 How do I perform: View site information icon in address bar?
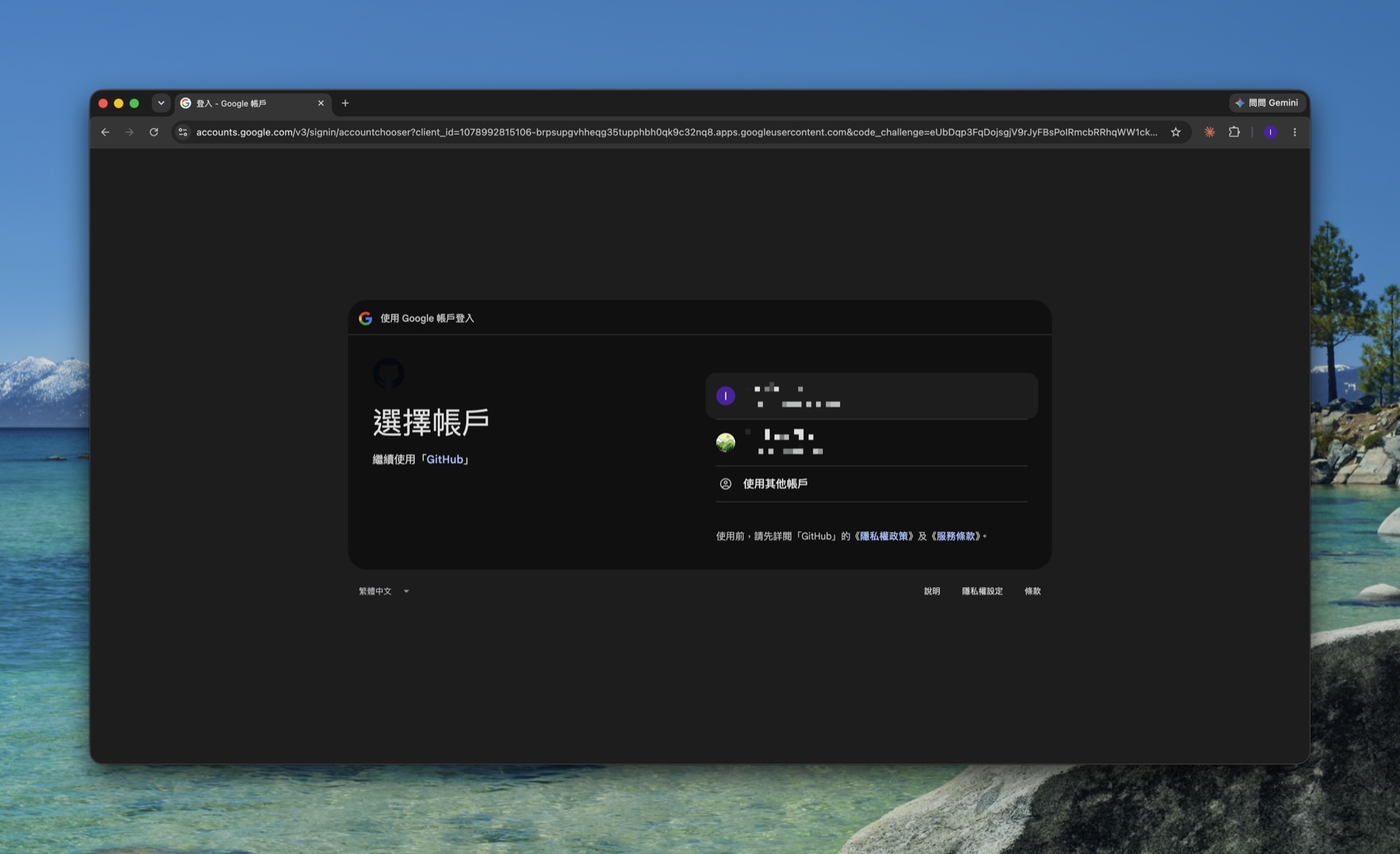coord(183,132)
